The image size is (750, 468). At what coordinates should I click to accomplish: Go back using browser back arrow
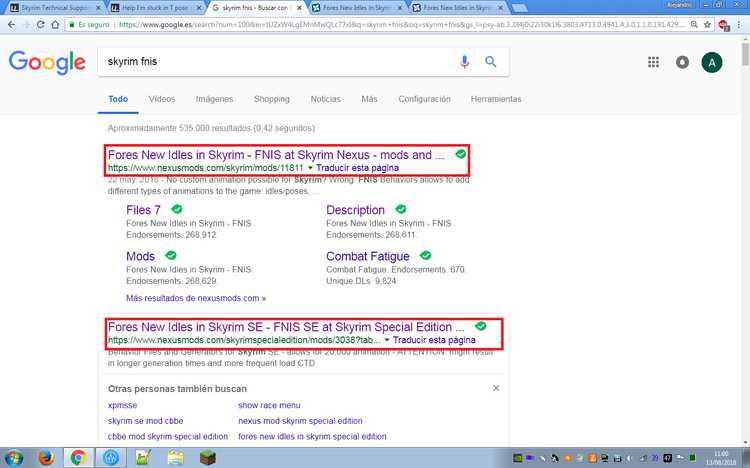[11, 24]
